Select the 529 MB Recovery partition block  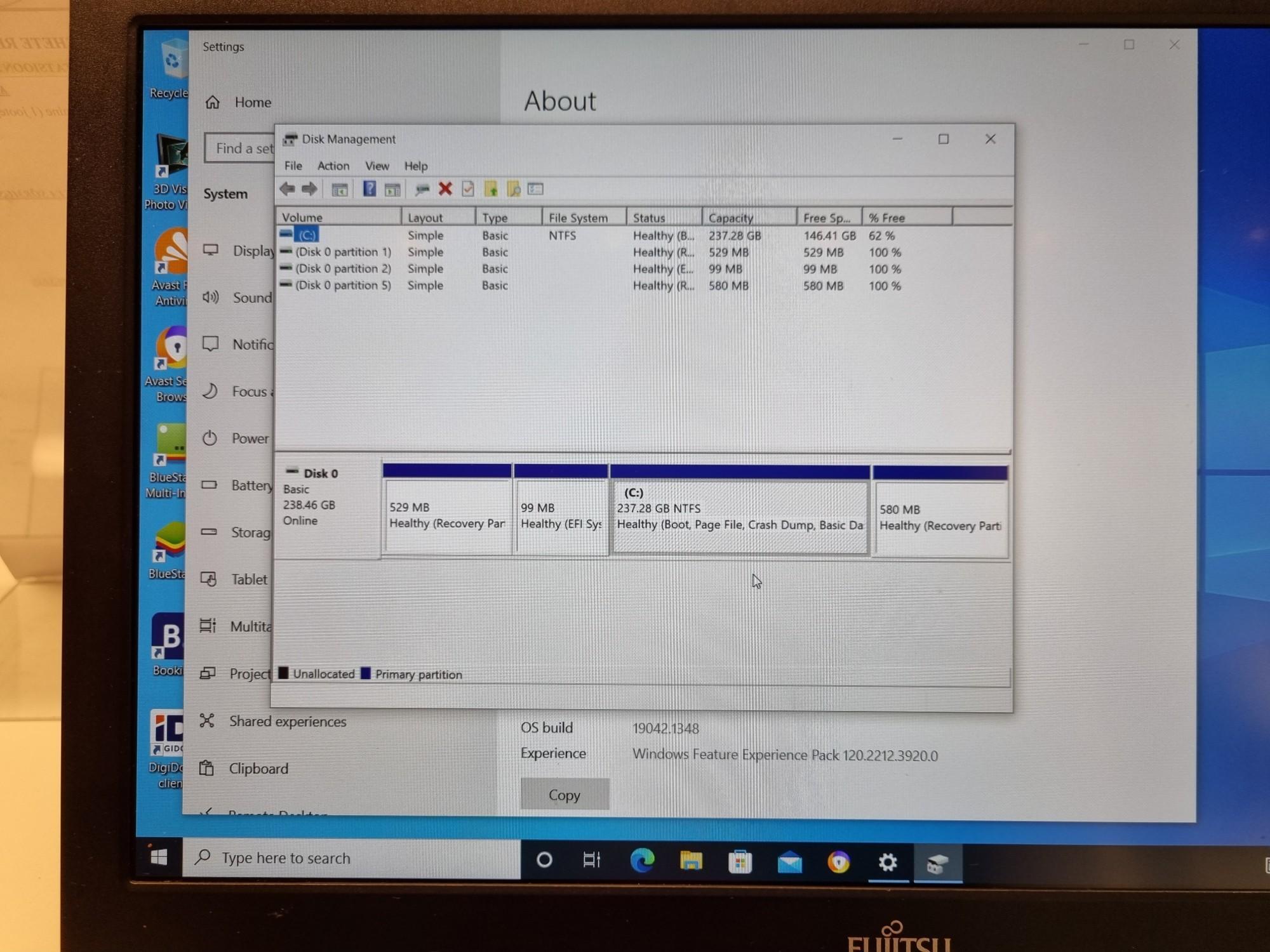coord(447,510)
